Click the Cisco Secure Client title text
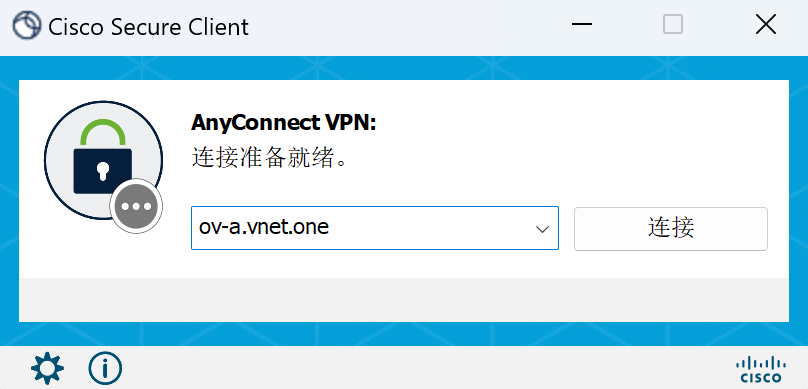This screenshot has width=808, height=389. click(x=148, y=27)
